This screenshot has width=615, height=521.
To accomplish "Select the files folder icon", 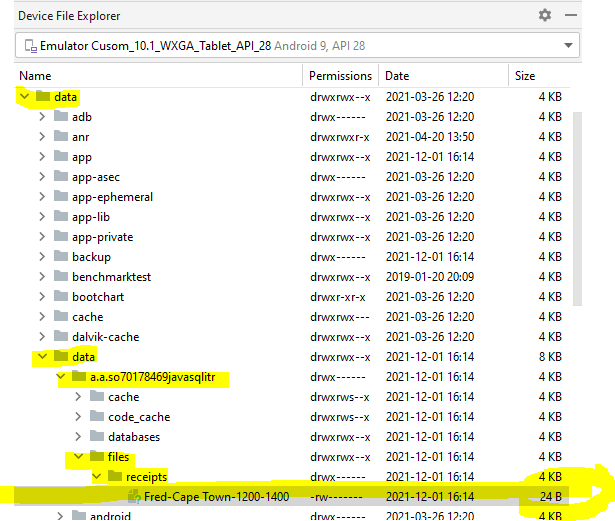I will coord(97,456).
